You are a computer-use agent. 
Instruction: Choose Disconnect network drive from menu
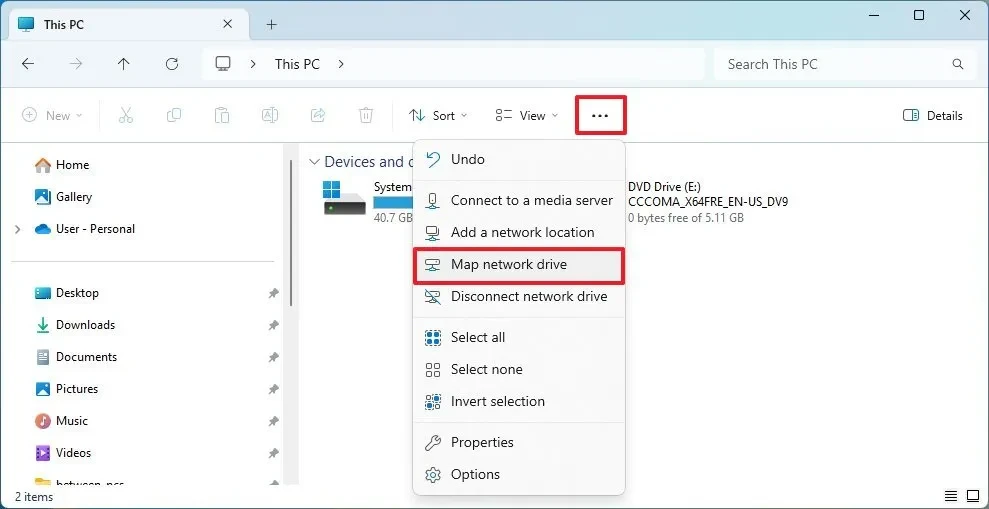(528, 297)
